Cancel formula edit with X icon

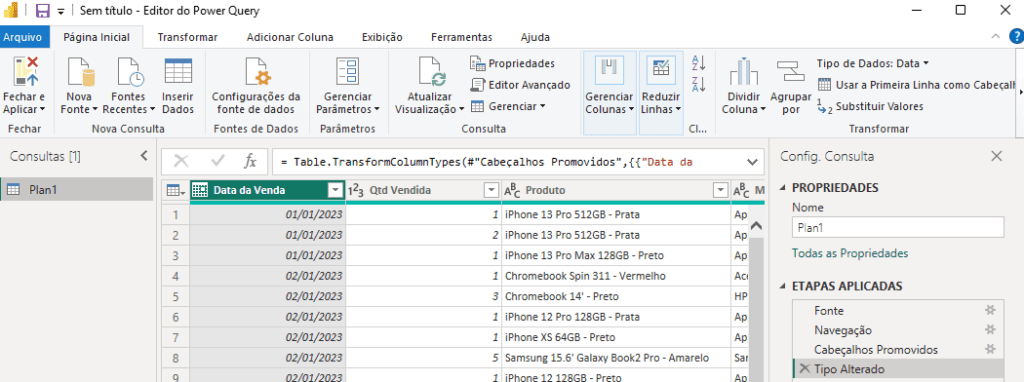(x=181, y=161)
